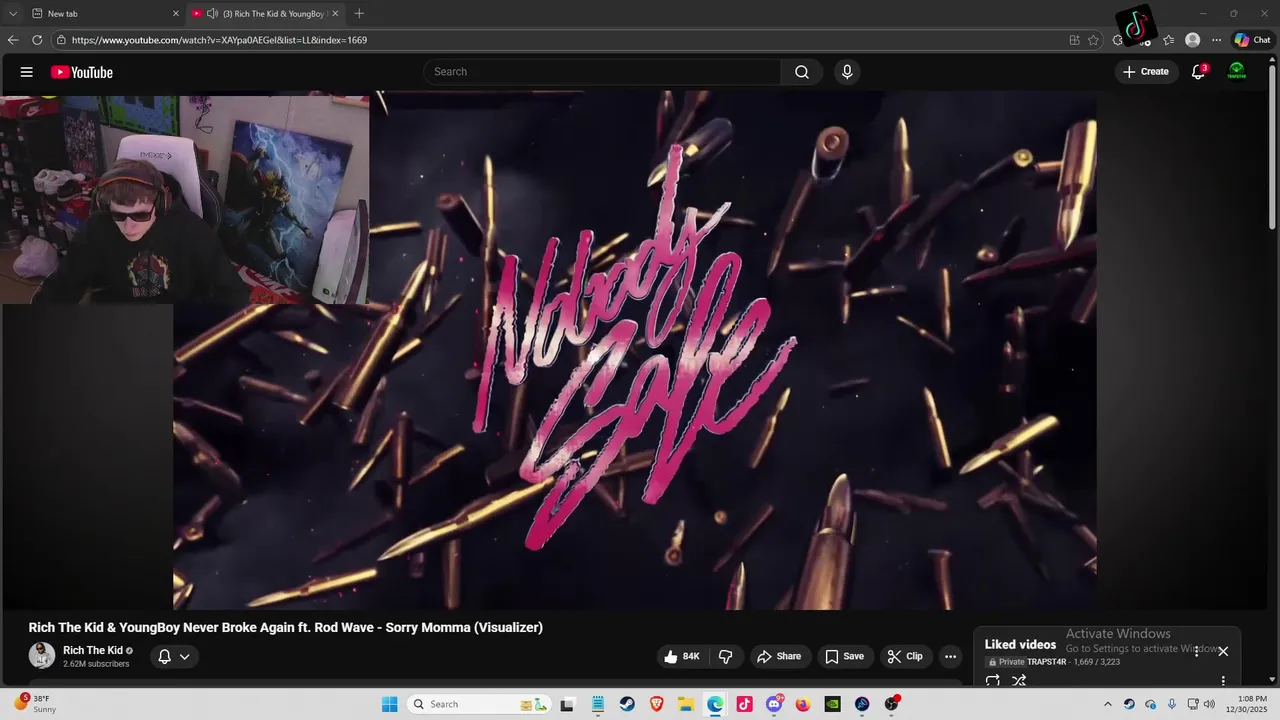The height and width of the screenshot is (720, 1280).
Task: Open File Explorer from taskbar
Action: pos(686,704)
